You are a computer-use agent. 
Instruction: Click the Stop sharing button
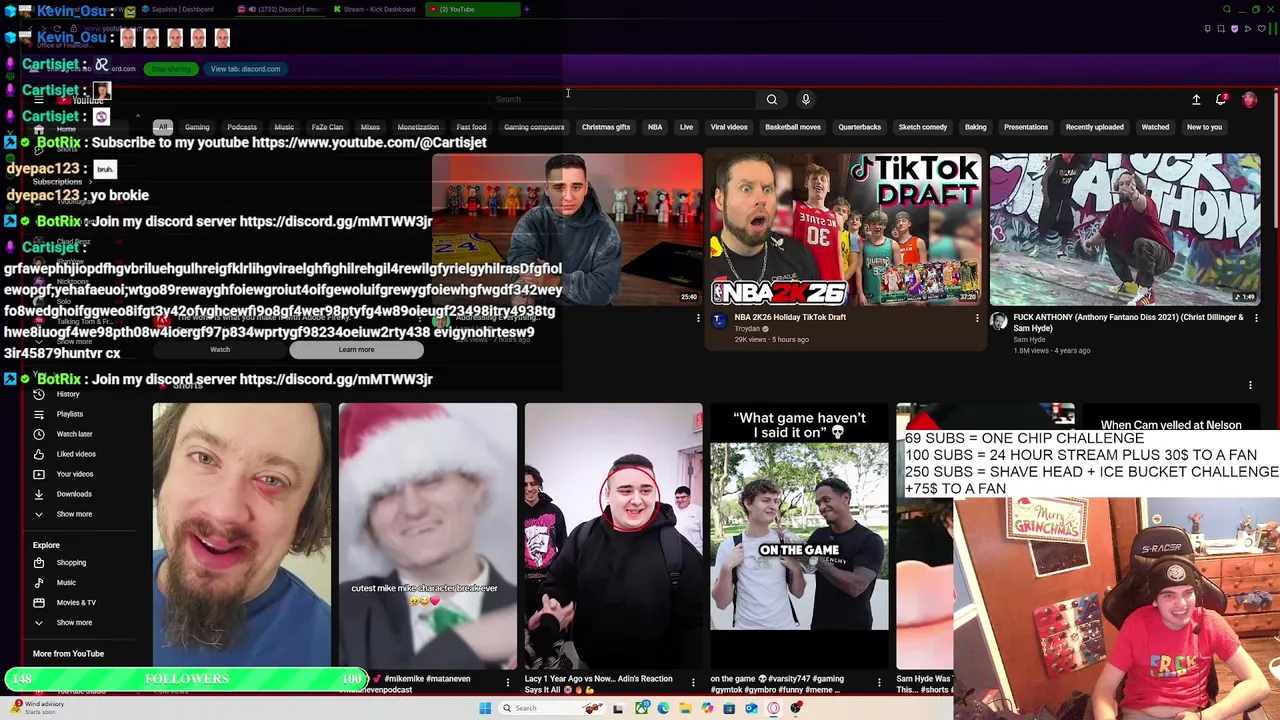tap(171, 69)
